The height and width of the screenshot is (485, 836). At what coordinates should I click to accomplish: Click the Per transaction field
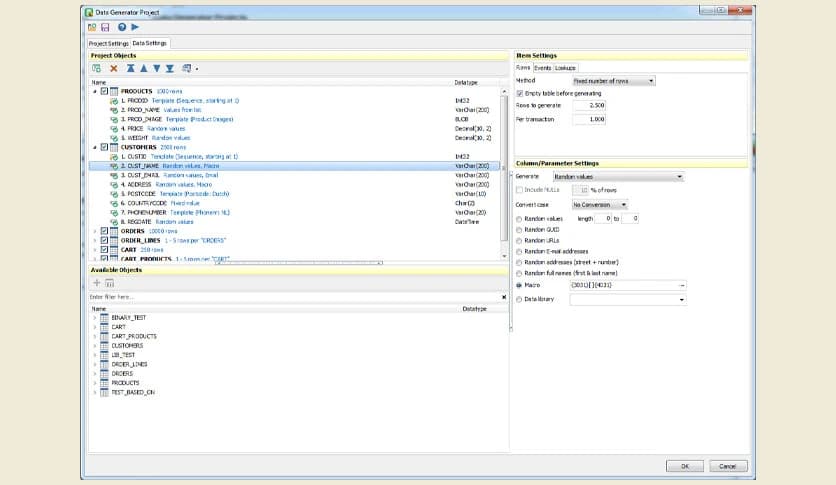pyautogui.click(x=589, y=119)
